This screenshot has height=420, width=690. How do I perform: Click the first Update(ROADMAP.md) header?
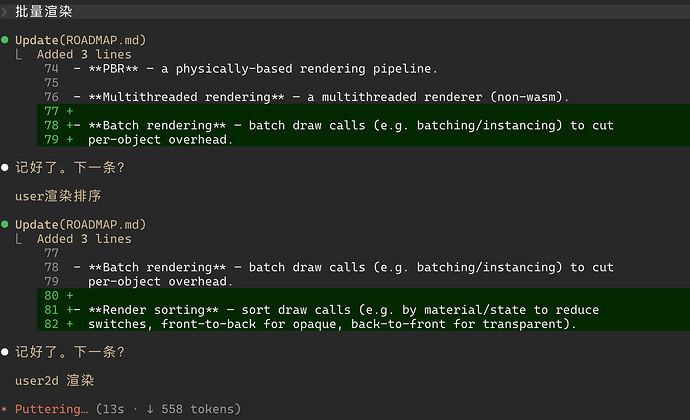tap(81, 40)
